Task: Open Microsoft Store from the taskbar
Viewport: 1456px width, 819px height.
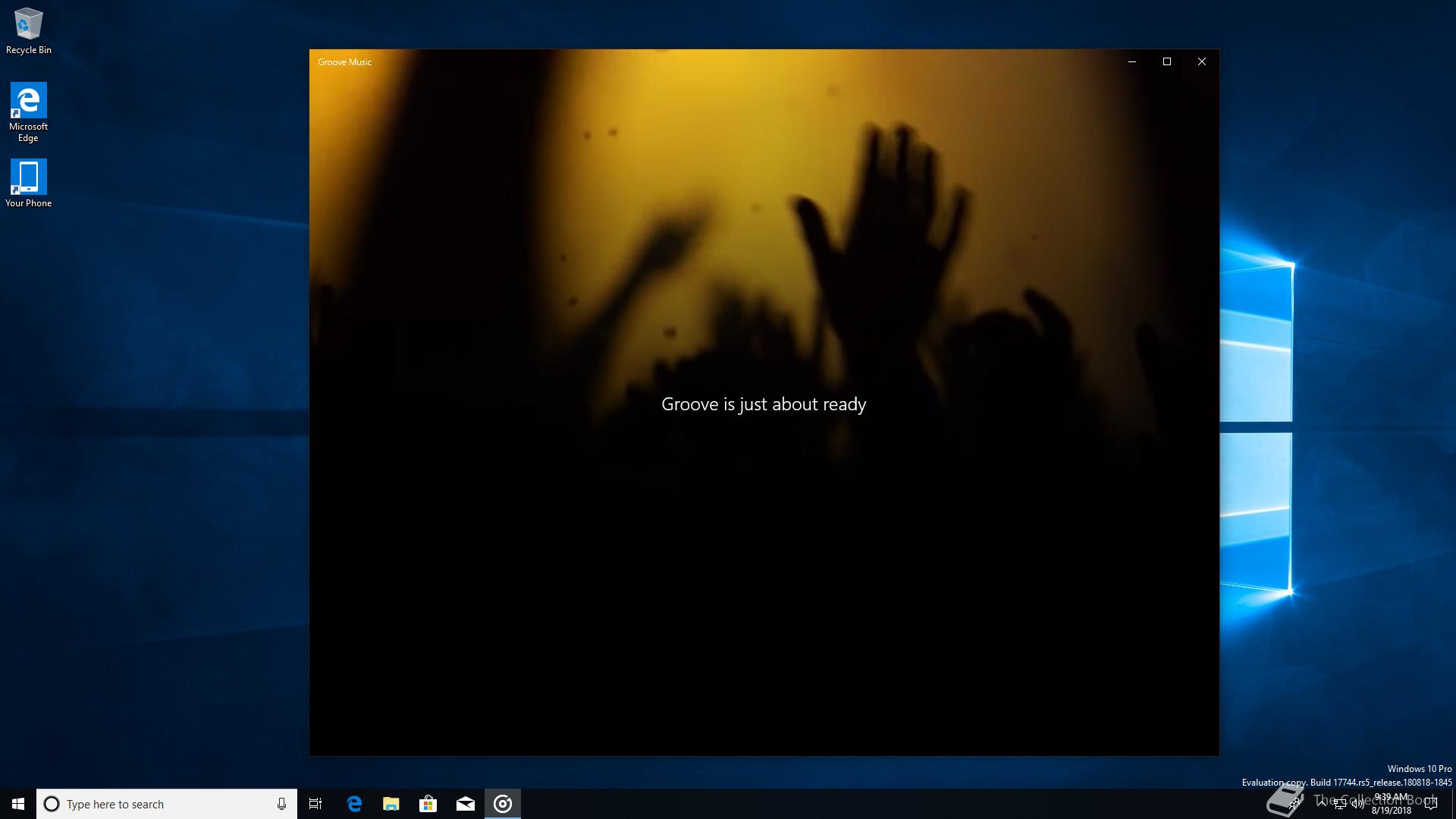Action: point(428,804)
